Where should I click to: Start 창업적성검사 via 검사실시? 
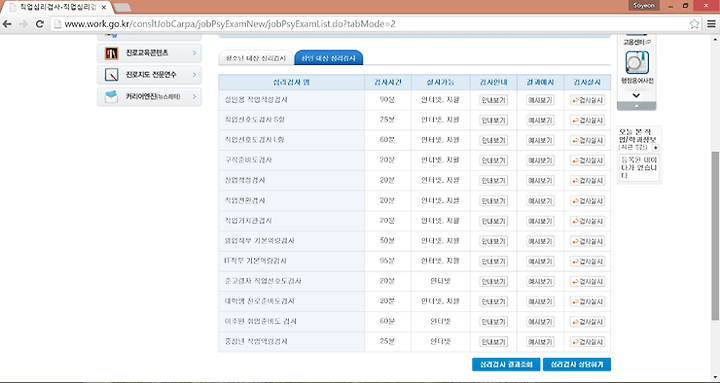tap(587, 181)
